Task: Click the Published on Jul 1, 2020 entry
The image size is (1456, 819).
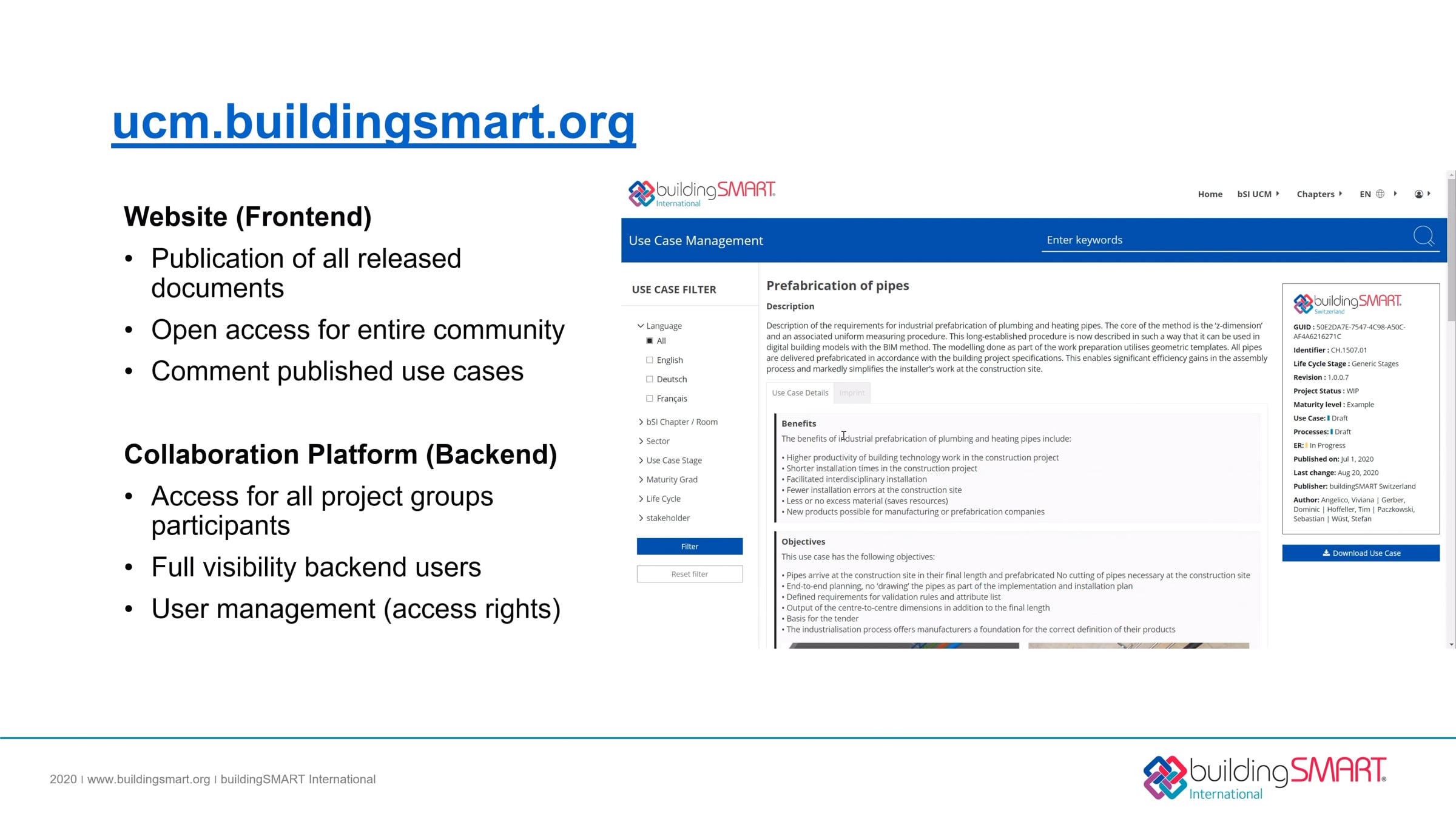Action: (1333, 459)
